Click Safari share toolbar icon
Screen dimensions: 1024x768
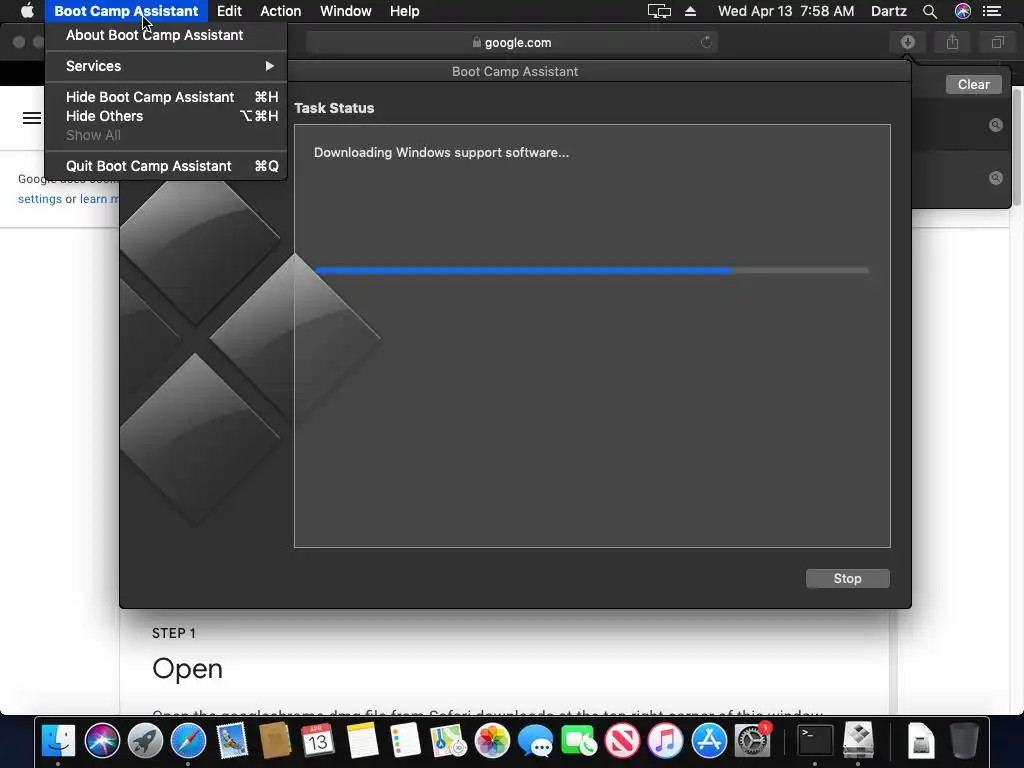(952, 42)
